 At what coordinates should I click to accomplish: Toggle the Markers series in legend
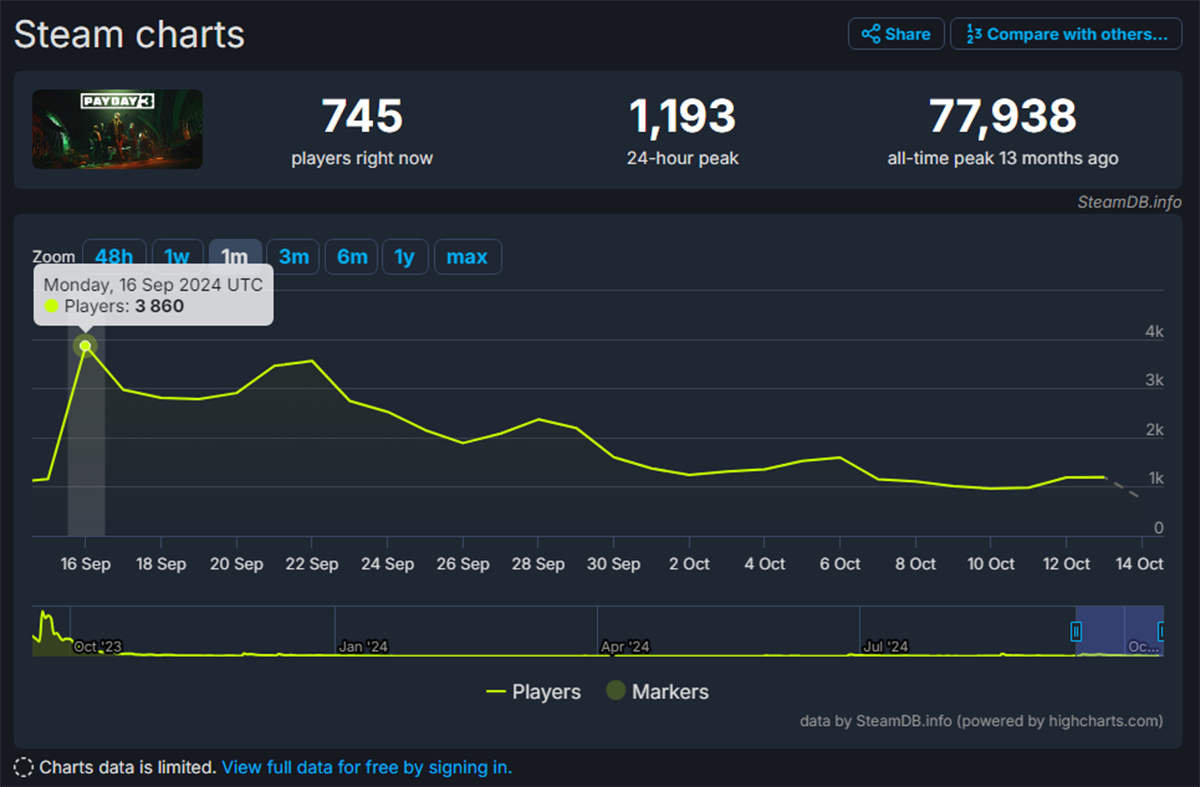point(657,692)
